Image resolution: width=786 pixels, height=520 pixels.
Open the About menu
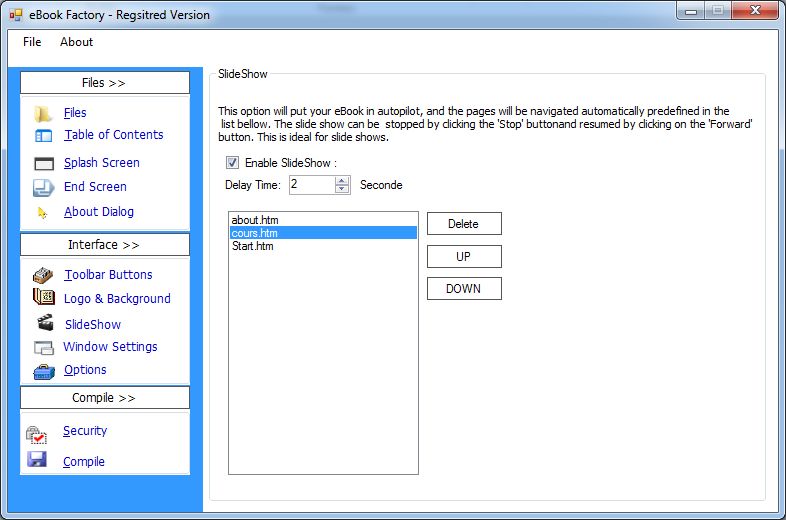click(x=77, y=42)
